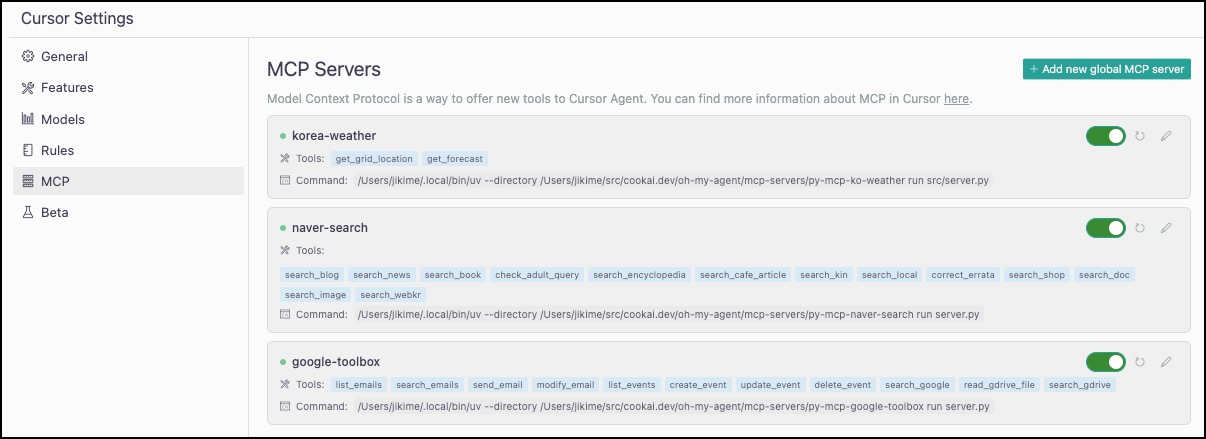Click the search_shop tool tag
Viewport: 1206px width, 439px height.
(x=1037, y=275)
